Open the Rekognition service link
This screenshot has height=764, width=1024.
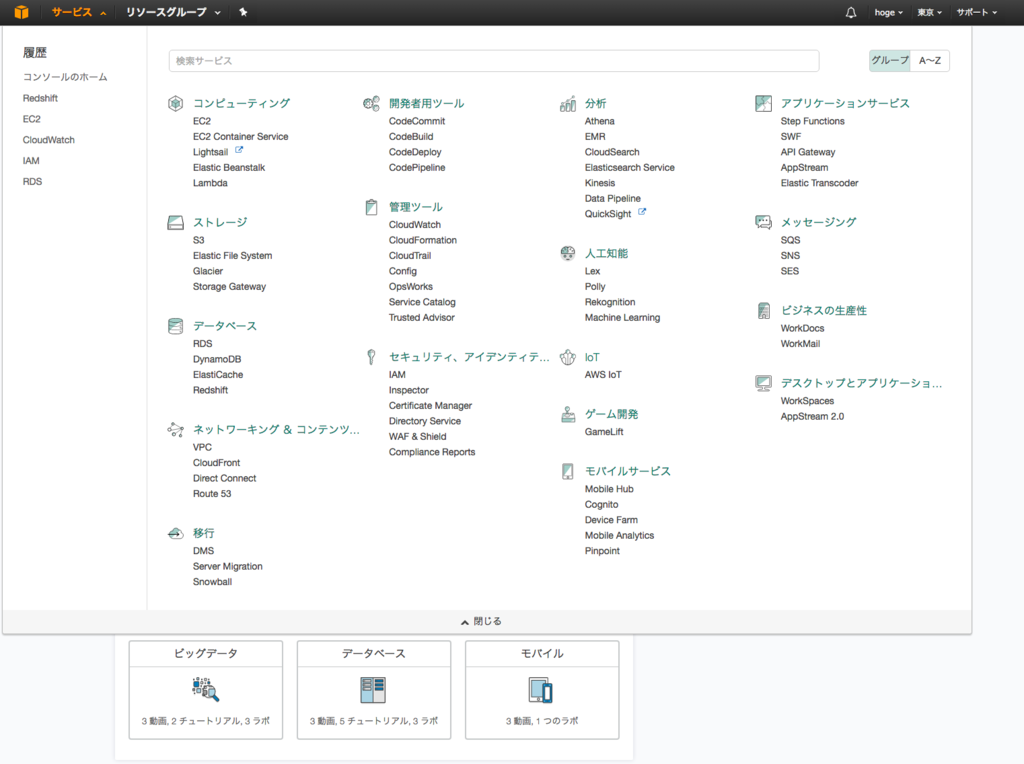610,302
